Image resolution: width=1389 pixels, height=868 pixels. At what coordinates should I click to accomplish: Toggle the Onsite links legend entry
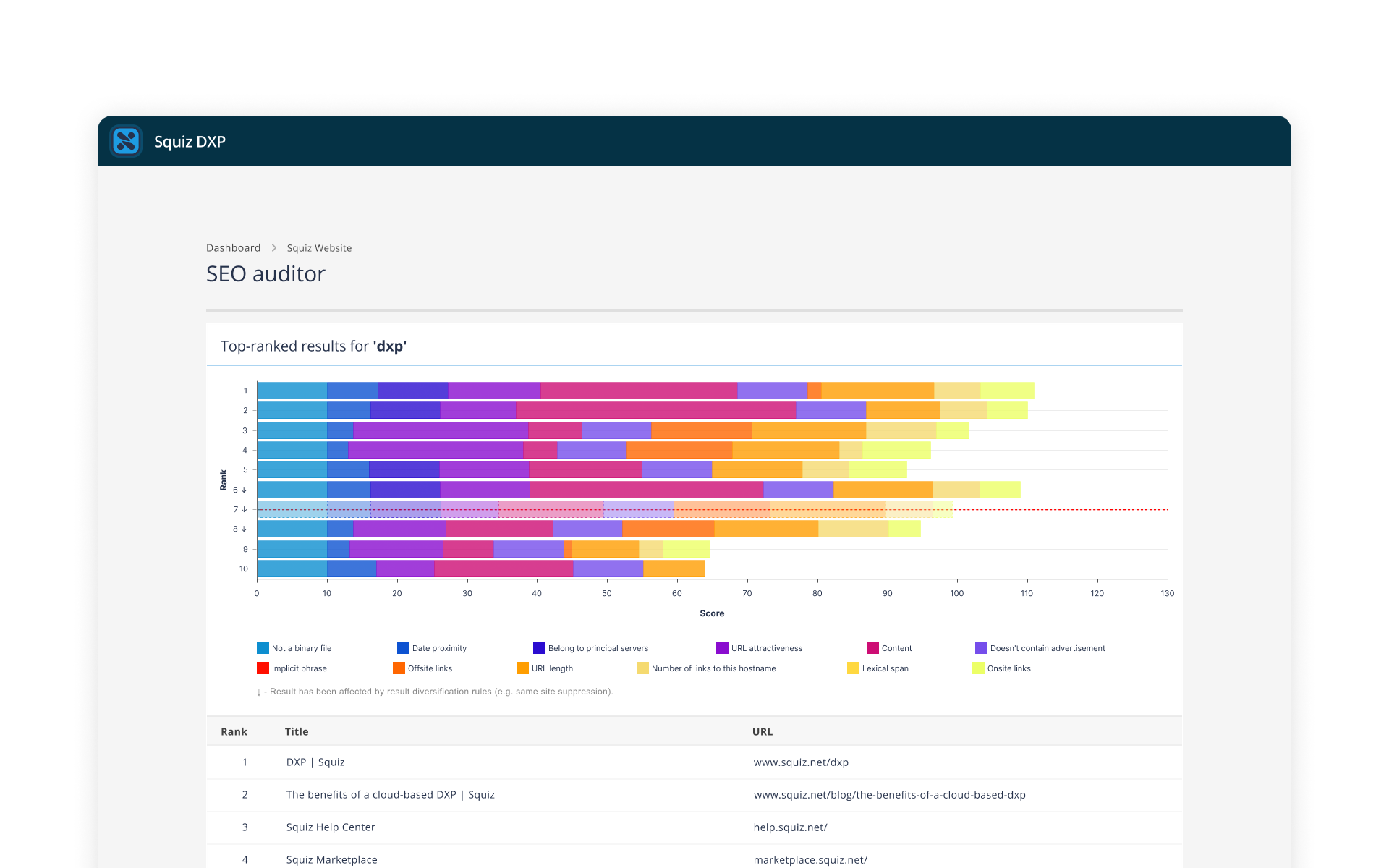coord(1001,668)
